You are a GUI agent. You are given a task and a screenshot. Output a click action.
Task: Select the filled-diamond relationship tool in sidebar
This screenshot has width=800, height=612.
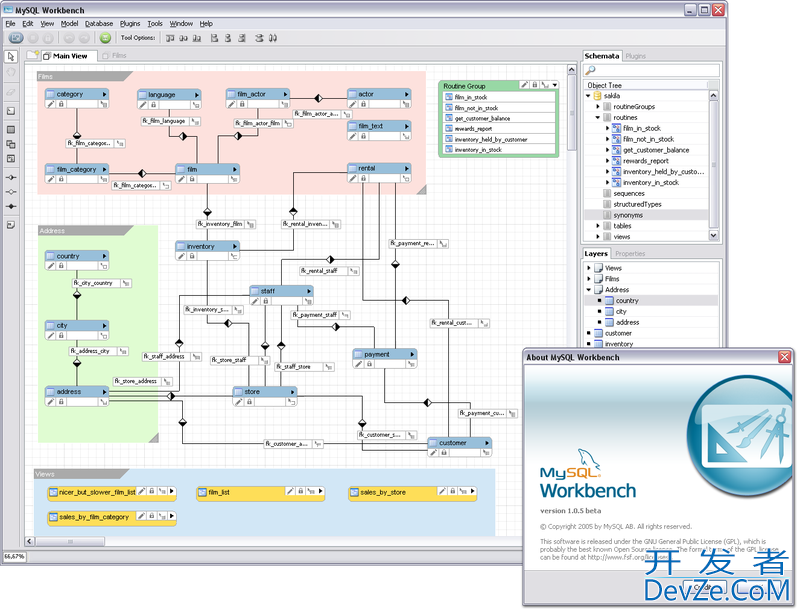click(11, 207)
